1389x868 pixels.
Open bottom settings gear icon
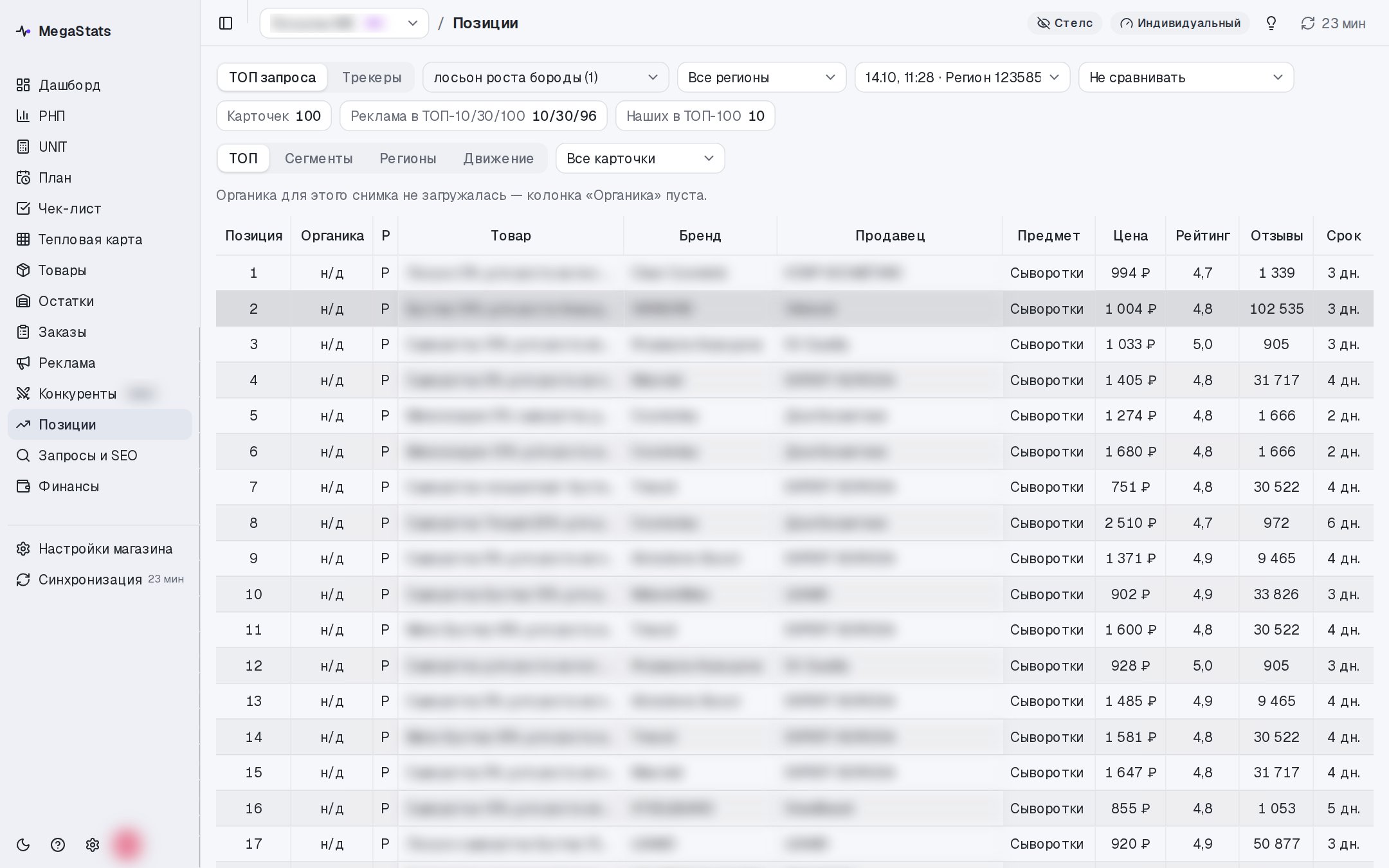click(93, 845)
